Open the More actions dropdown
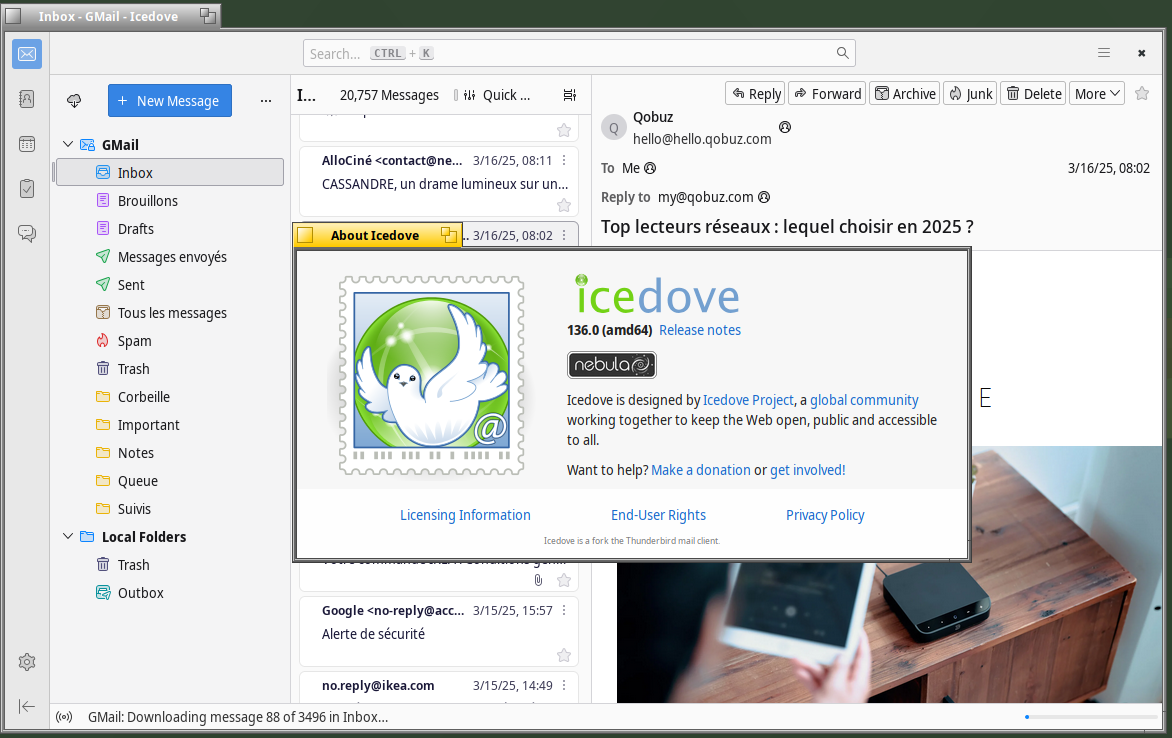 [1097, 93]
